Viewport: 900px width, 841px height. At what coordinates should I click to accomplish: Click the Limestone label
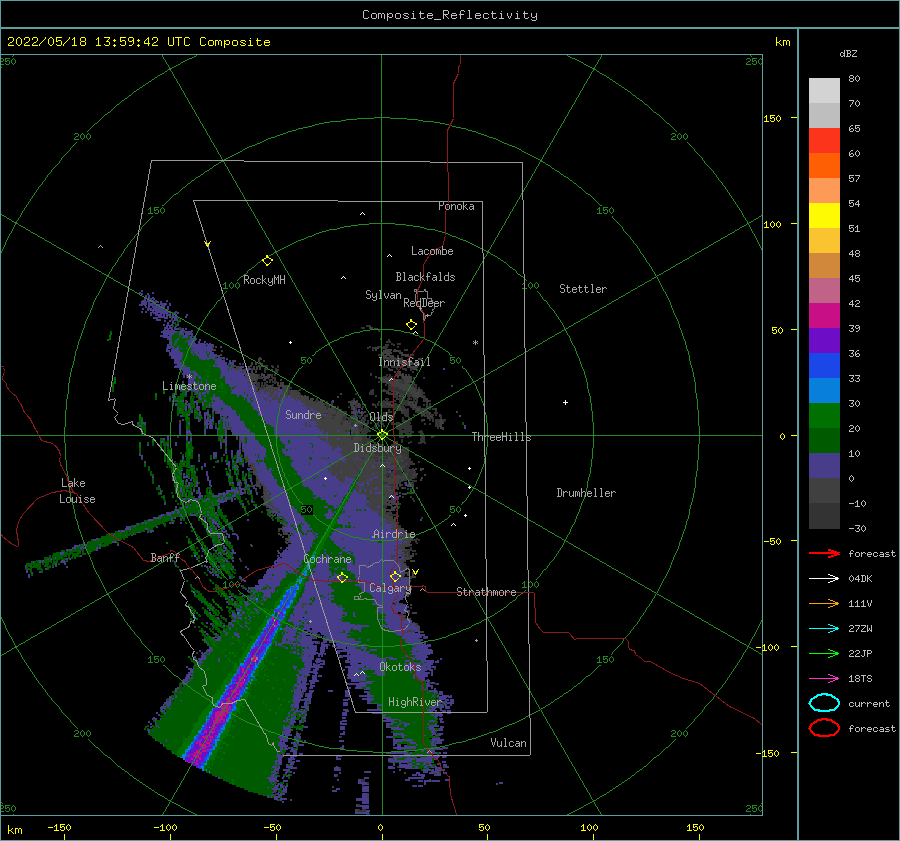click(x=189, y=386)
